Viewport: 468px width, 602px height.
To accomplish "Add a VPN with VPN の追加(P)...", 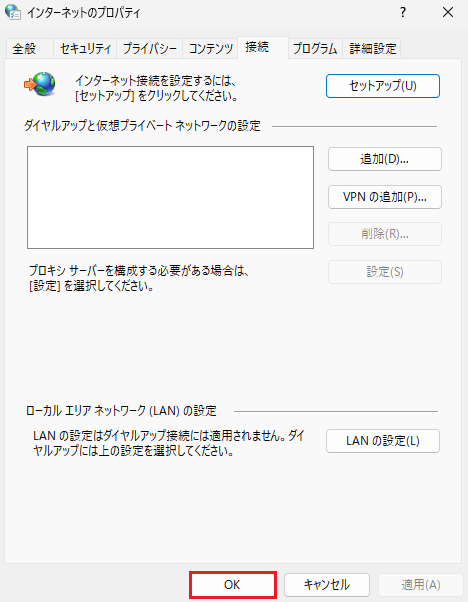I will 385,197.
